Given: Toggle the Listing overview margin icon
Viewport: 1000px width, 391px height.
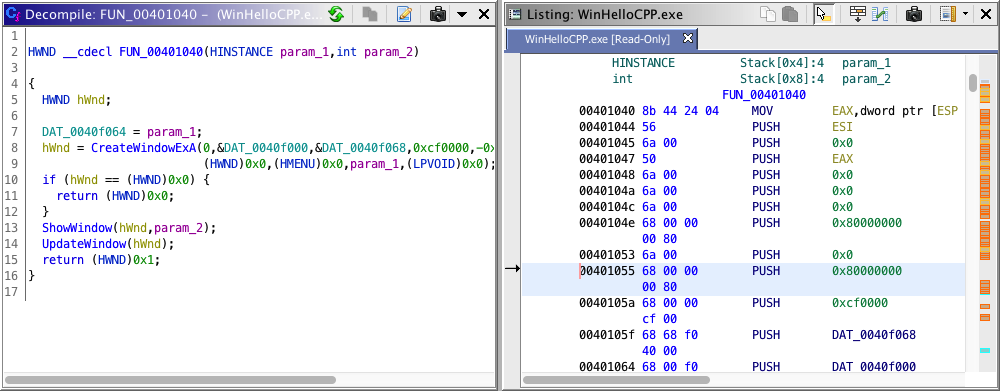Looking at the screenshot, I should [x=948, y=14].
